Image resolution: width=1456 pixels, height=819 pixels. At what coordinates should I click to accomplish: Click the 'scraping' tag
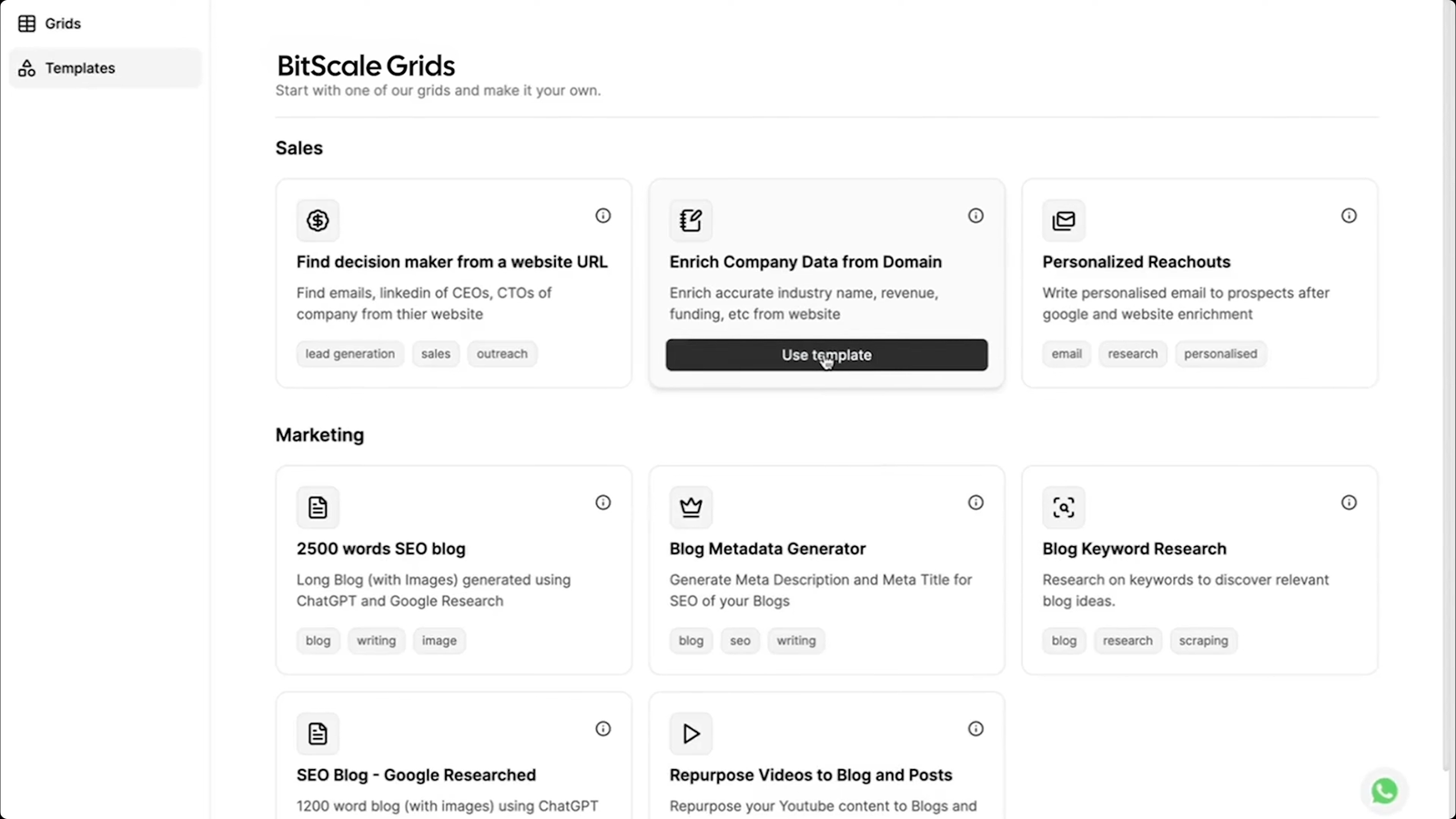pyautogui.click(x=1203, y=641)
